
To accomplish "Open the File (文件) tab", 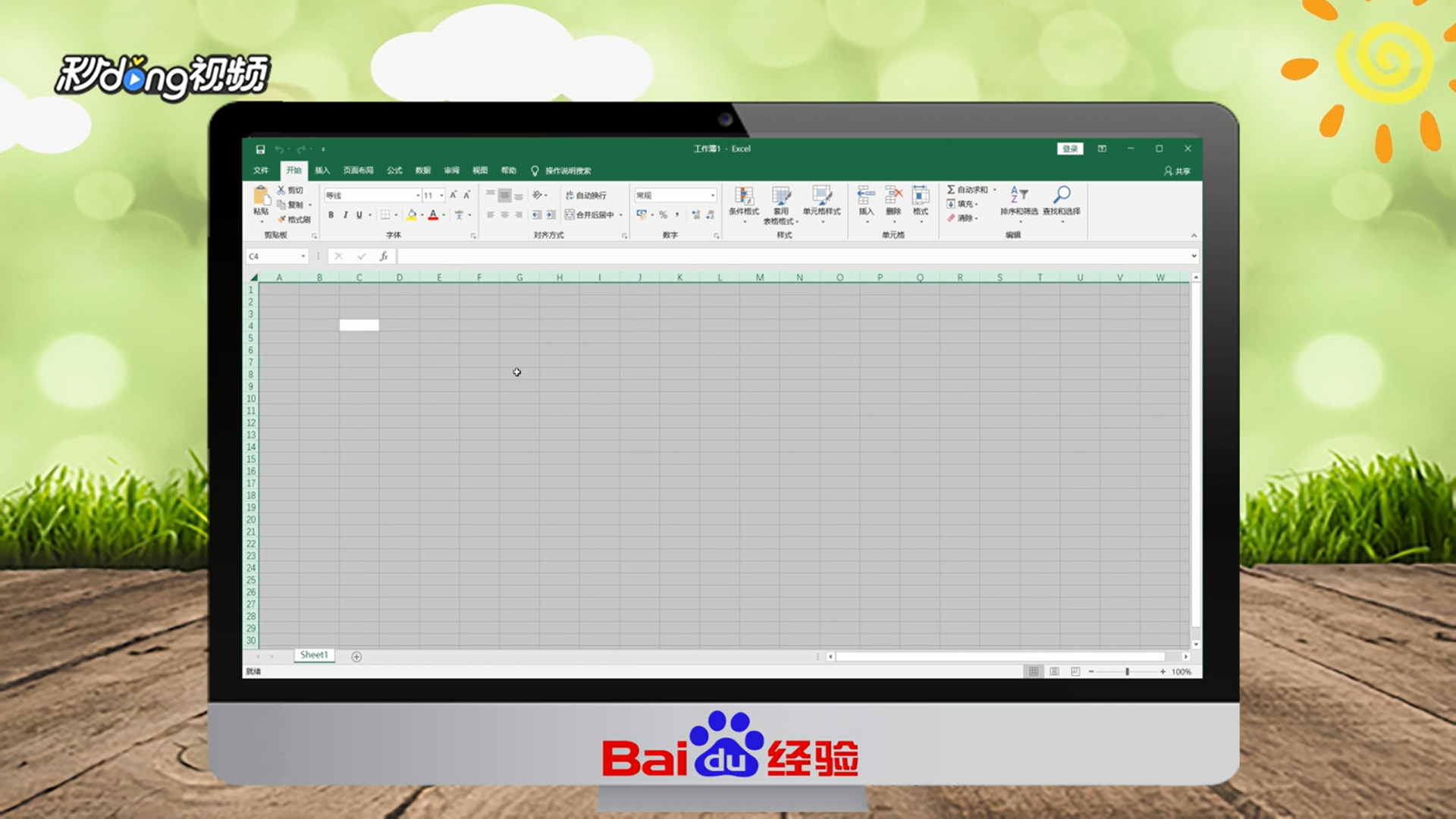I will (261, 171).
